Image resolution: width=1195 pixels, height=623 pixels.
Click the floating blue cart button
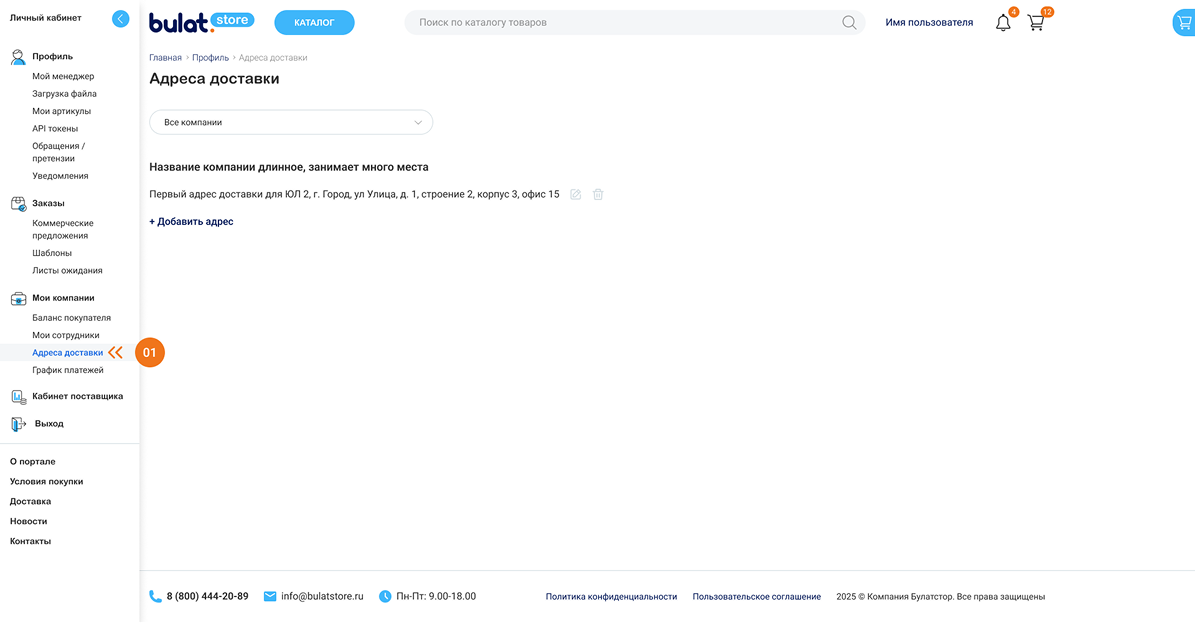[1183, 23]
